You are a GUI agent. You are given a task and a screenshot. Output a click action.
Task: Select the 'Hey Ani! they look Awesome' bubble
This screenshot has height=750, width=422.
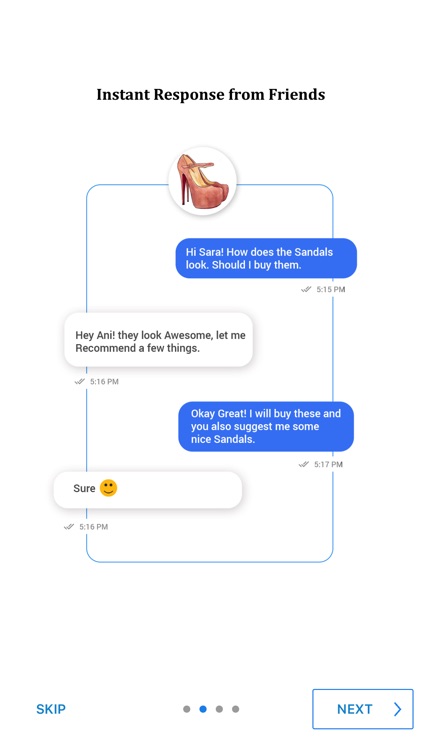pos(158,340)
